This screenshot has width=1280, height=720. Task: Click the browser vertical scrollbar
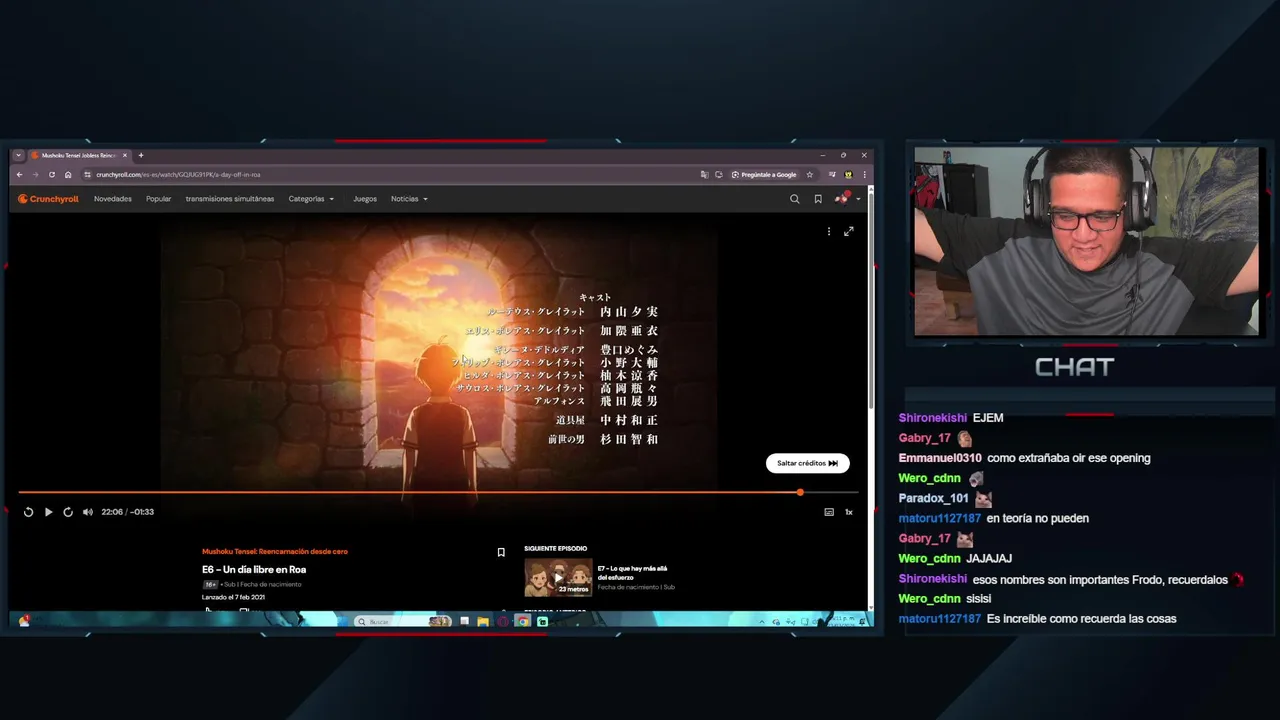point(871,300)
